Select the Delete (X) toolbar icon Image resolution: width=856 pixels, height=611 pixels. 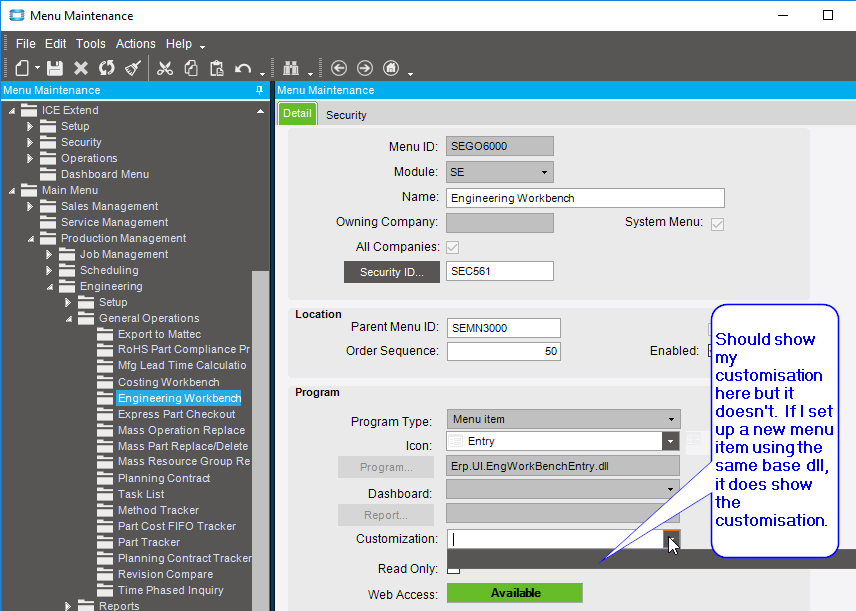tap(81, 68)
